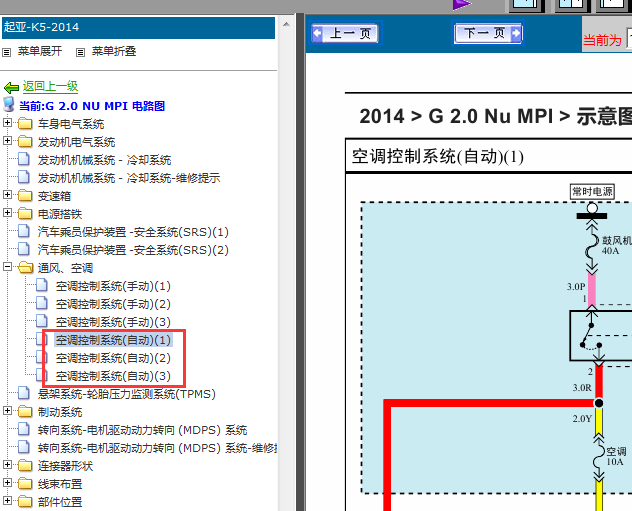Click 菜单展开 to expand all menus
The height and width of the screenshot is (511, 632).
pos(40,51)
